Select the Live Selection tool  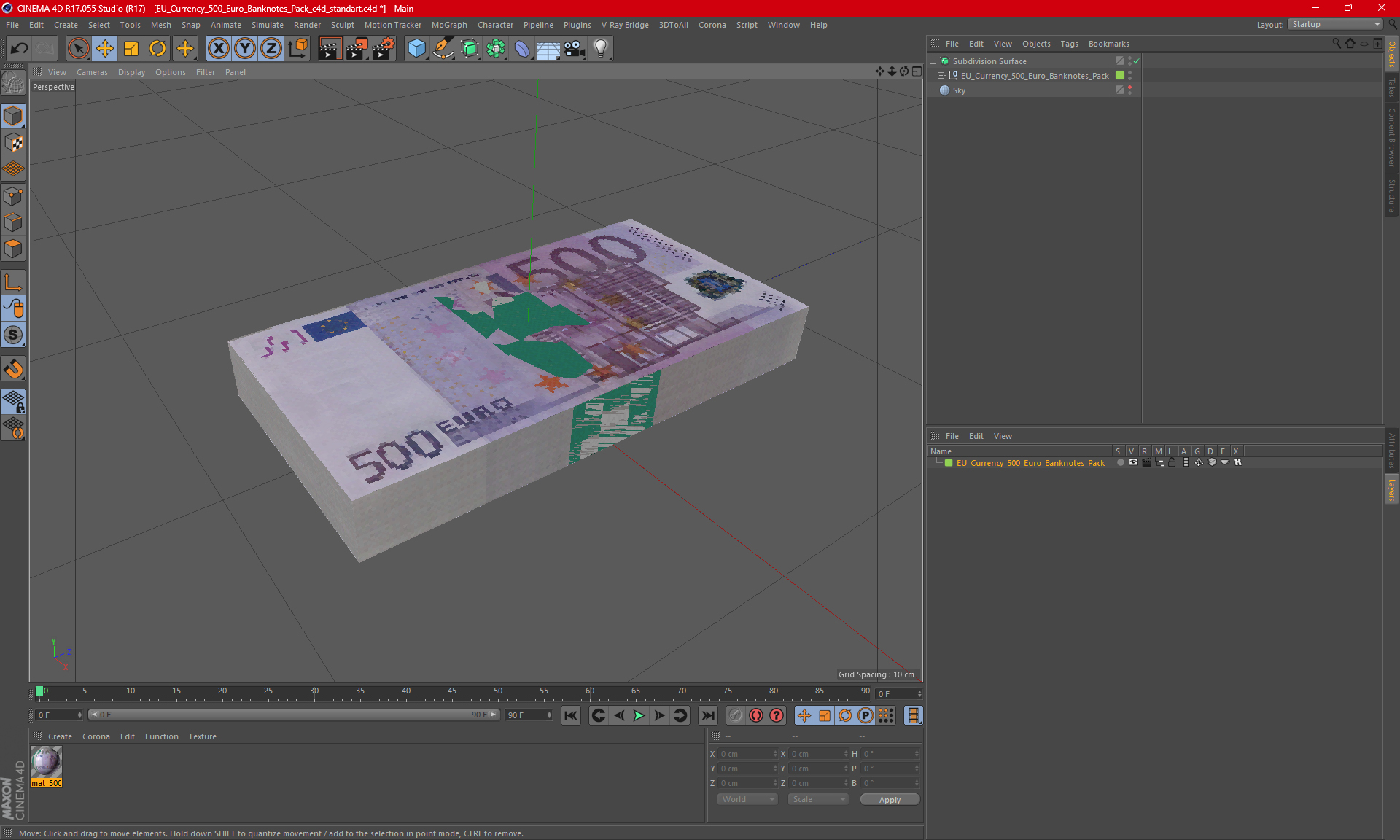point(78,48)
